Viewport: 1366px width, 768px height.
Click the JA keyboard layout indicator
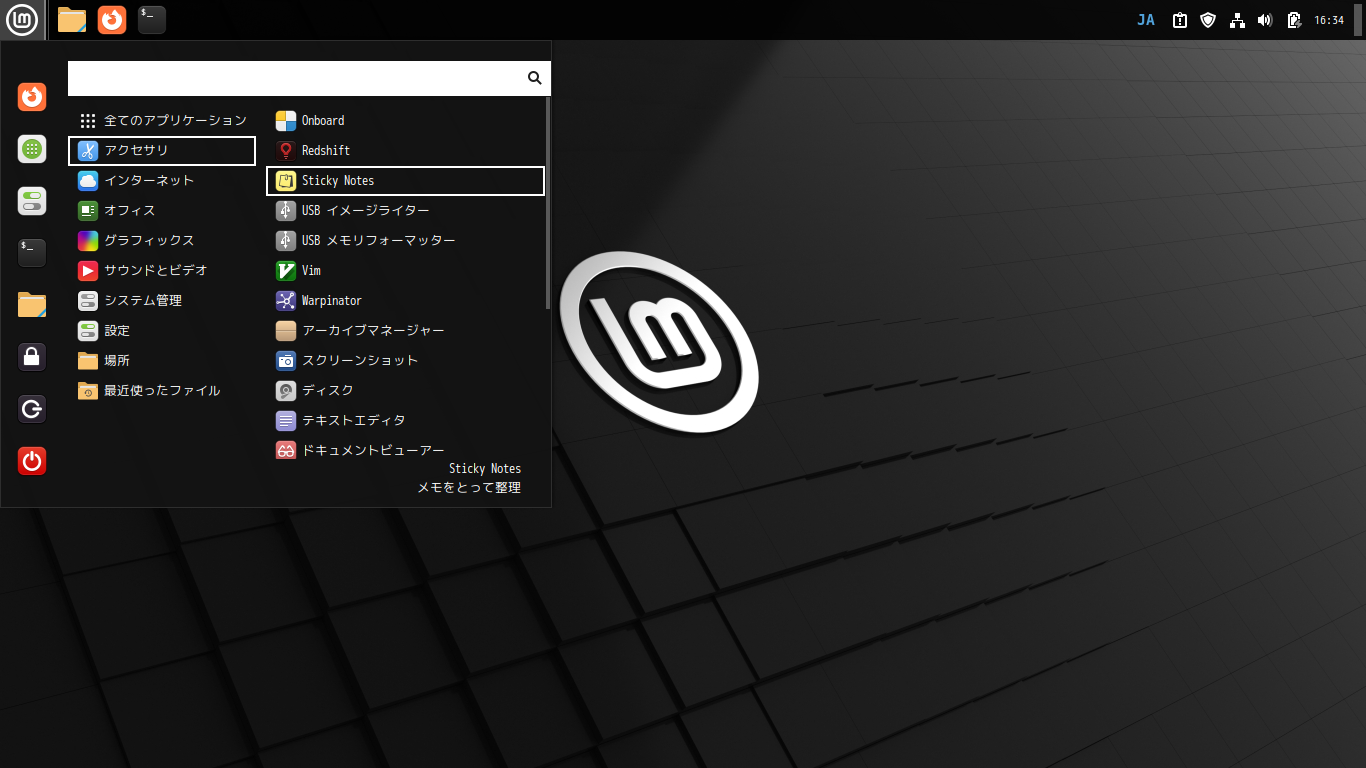point(1146,20)
